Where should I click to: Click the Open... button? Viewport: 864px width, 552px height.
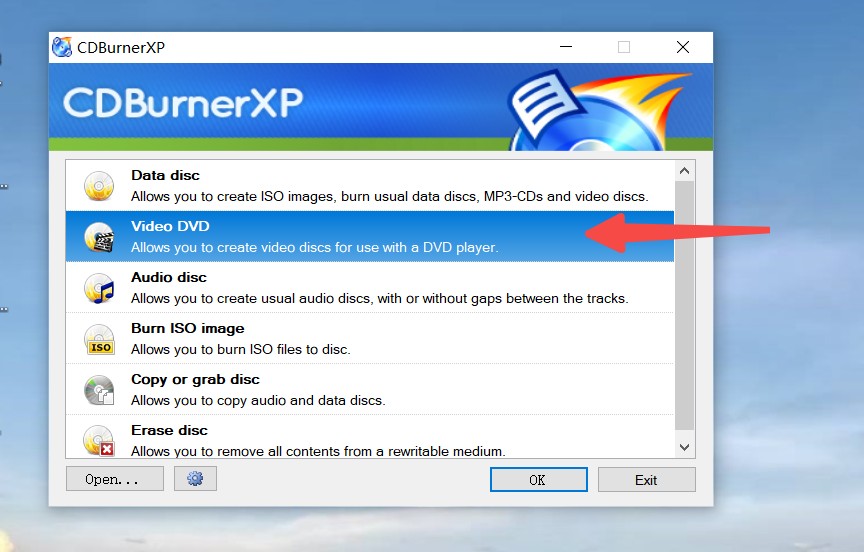click(x=115, y=479)
